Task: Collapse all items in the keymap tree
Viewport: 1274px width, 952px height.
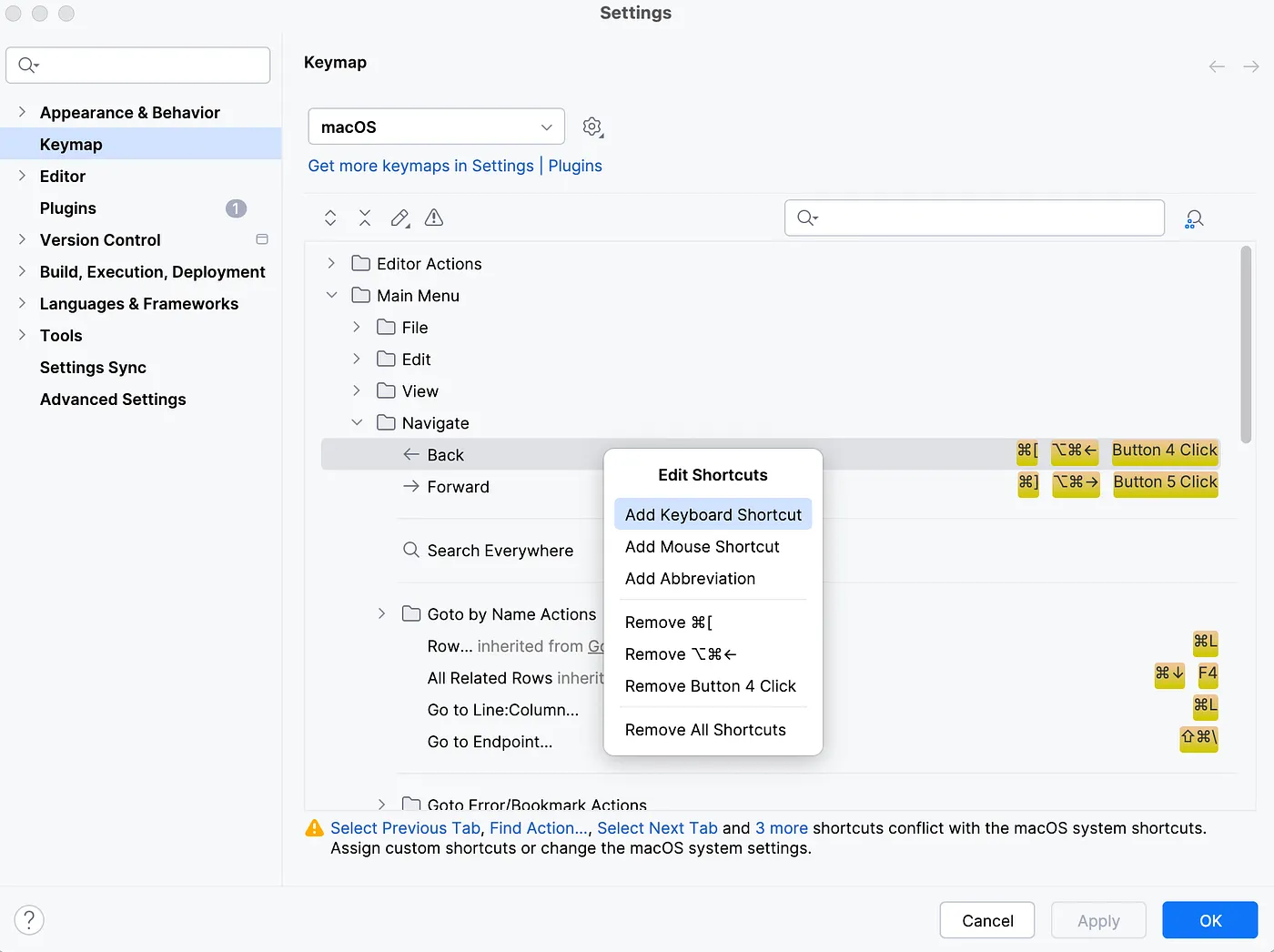Action: (x=365, y=218)
